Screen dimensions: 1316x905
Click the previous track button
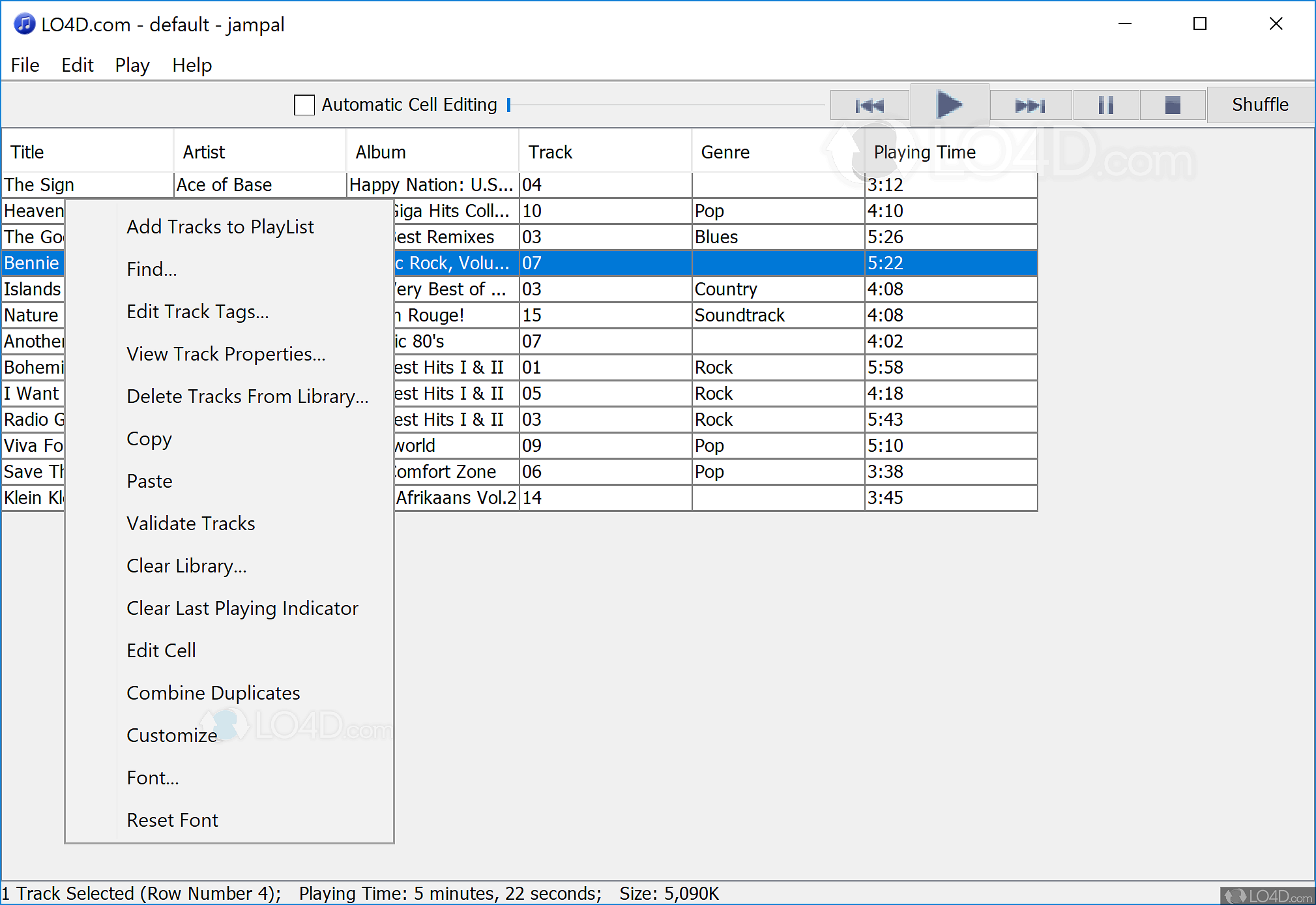[x=869, y=105]
